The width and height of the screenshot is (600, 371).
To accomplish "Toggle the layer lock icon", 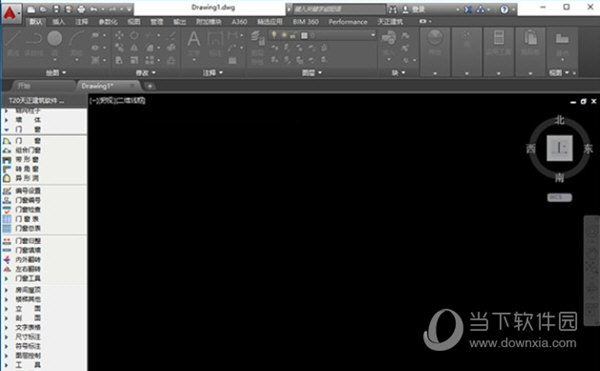I will pyautogui.click(x=293, y=36).
